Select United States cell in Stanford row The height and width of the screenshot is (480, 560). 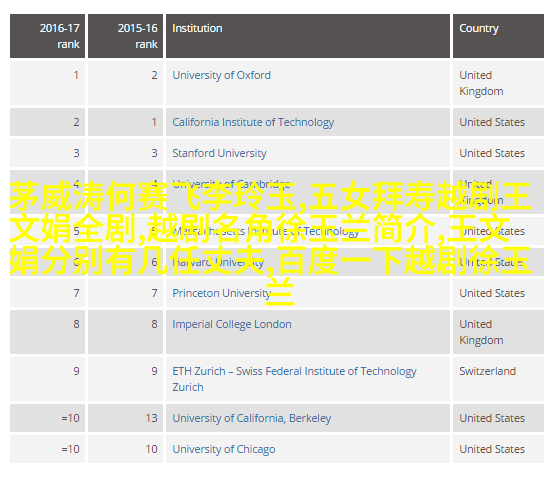point(498,153)
